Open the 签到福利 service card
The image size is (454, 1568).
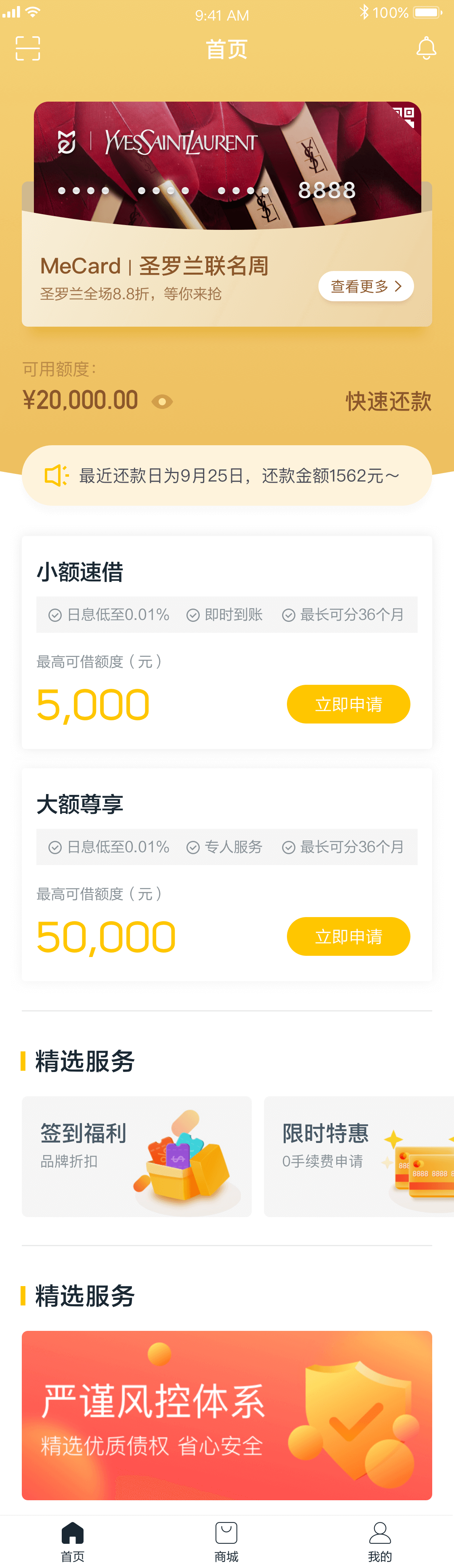(x=136, y=1157)
